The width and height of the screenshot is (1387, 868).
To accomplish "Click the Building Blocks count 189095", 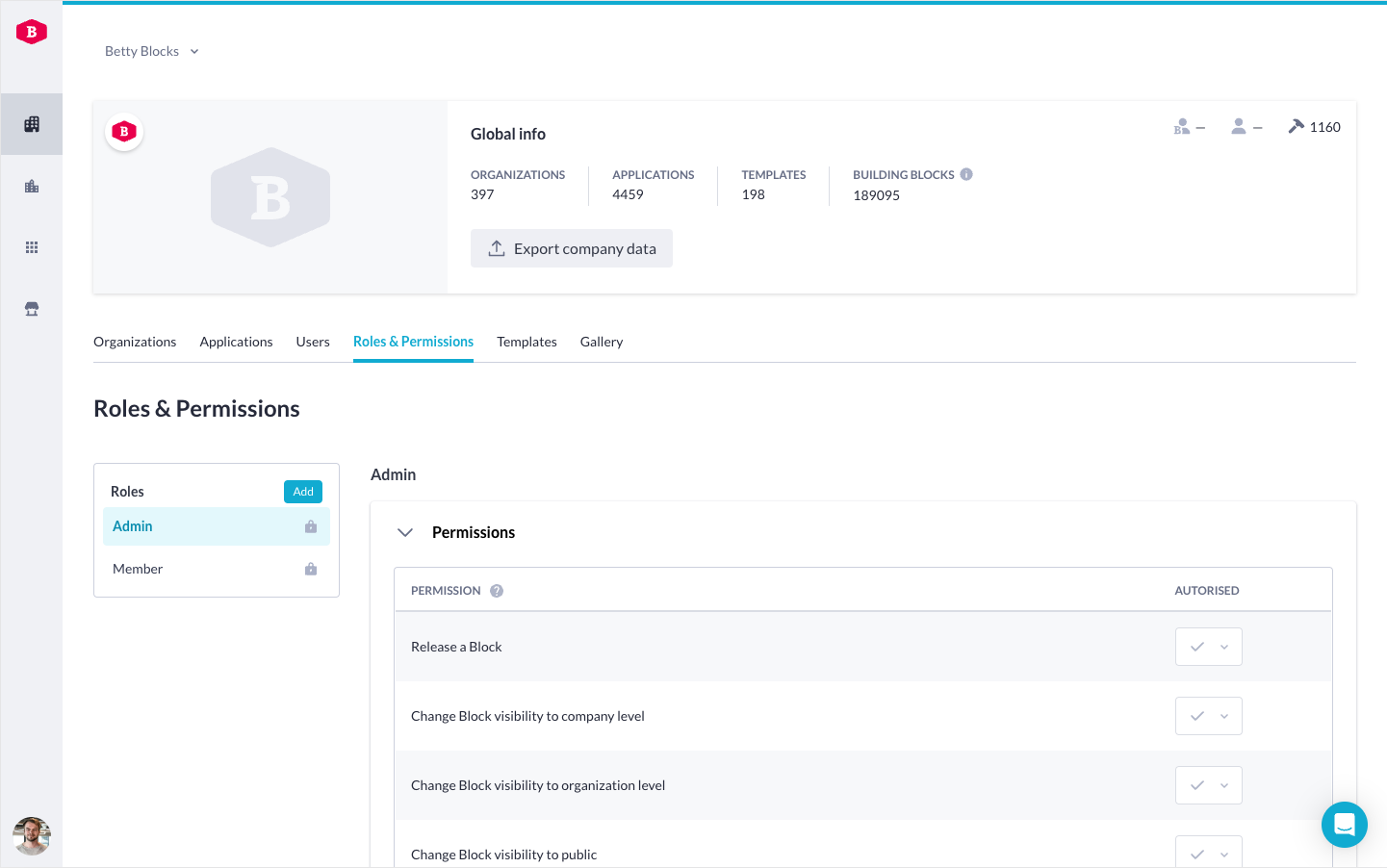I will point(876,195).
